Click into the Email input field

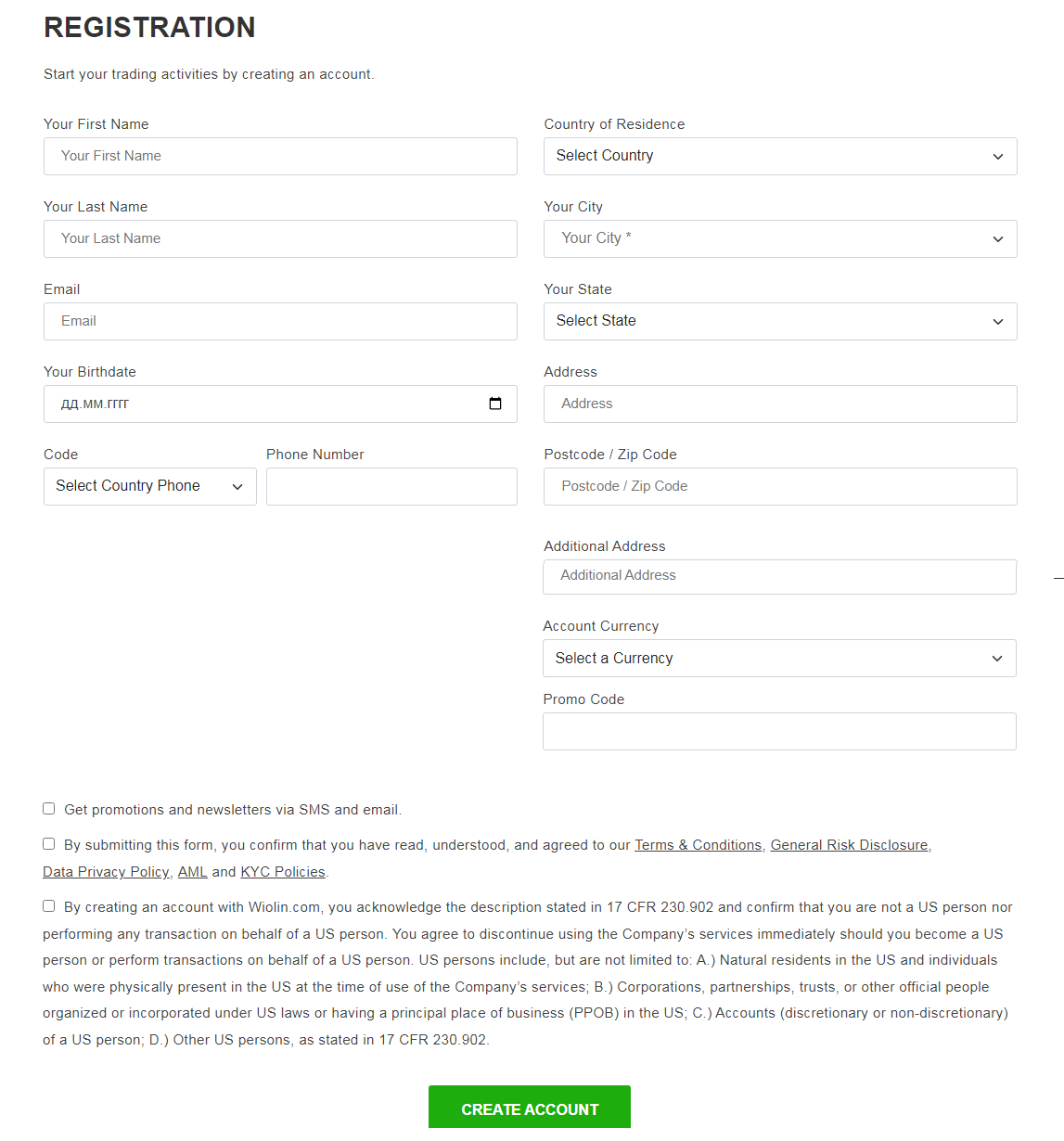click(280, 321)
